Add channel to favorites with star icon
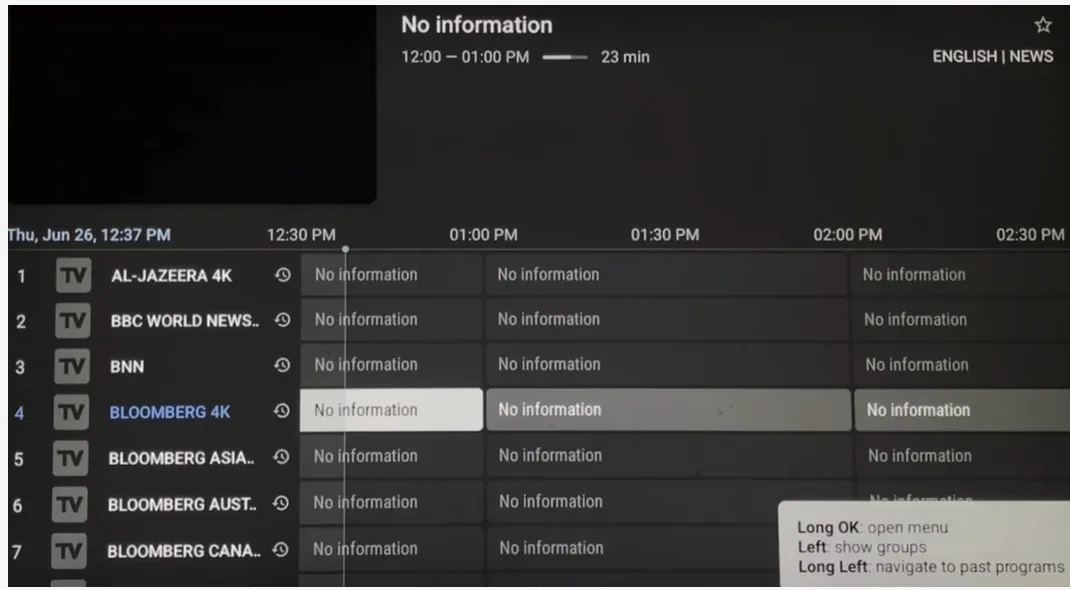 point(1043,25)
